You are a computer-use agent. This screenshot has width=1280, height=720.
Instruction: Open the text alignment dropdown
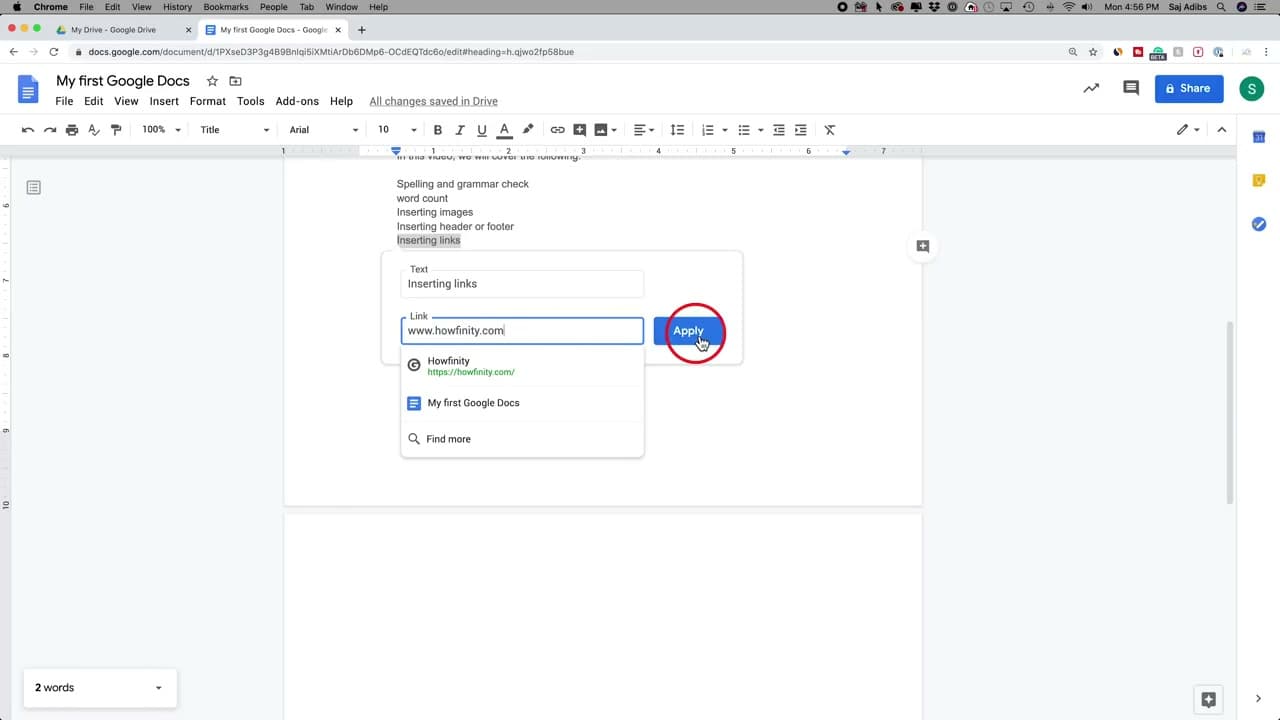tap(644, 130)
